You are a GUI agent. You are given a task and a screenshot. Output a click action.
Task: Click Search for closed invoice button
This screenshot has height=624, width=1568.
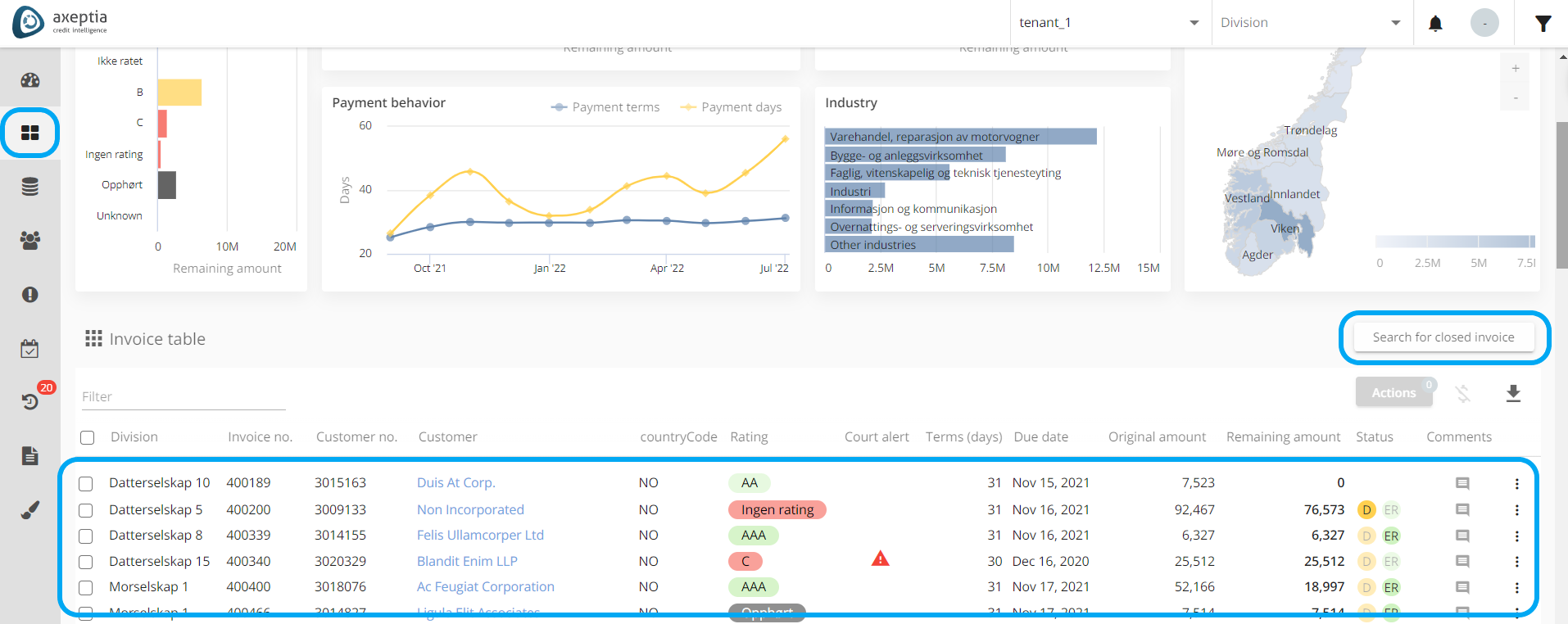1443,337
